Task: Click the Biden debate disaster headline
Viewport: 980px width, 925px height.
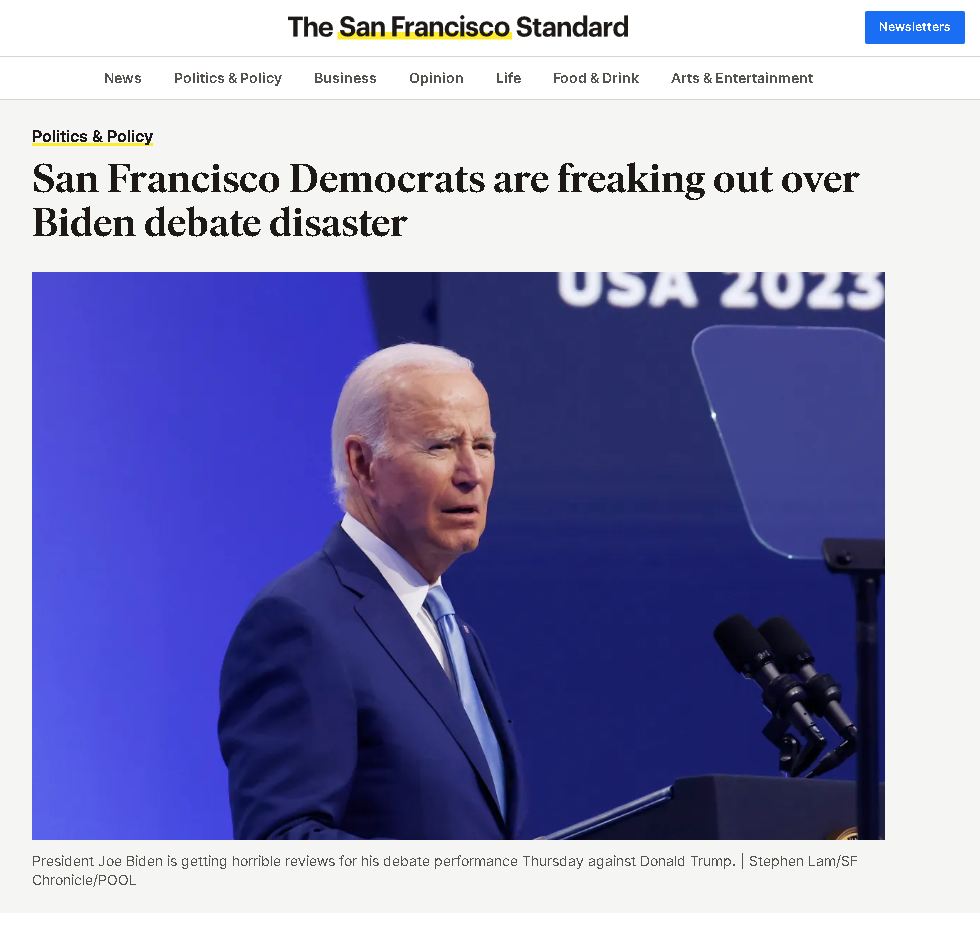Action: 445,201
